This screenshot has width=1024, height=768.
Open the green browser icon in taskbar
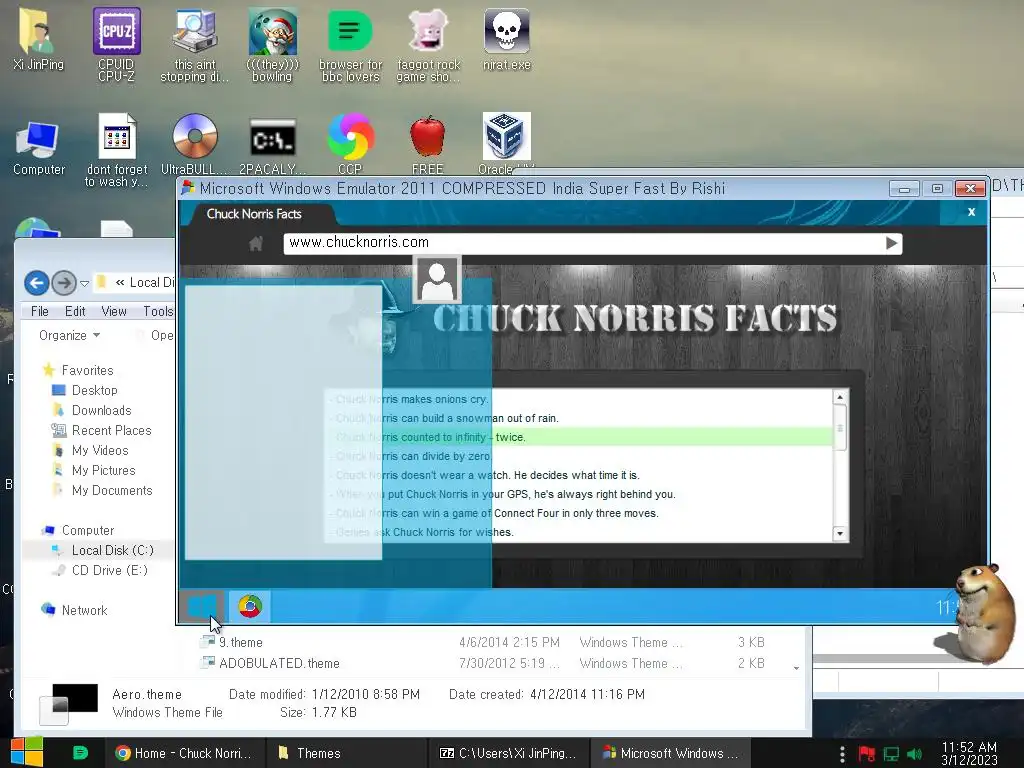(80, 753)
